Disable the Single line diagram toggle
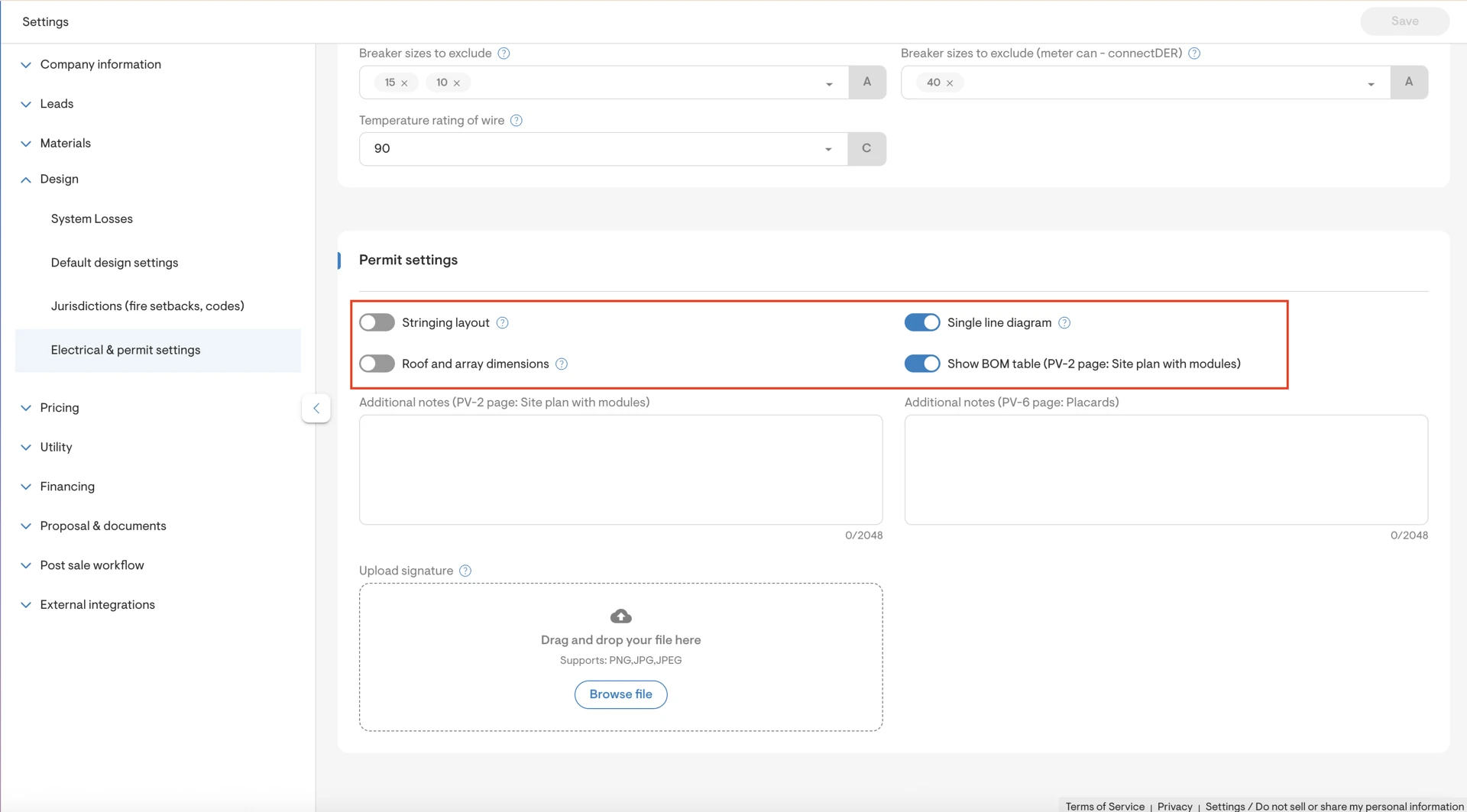 click(921, 323)
